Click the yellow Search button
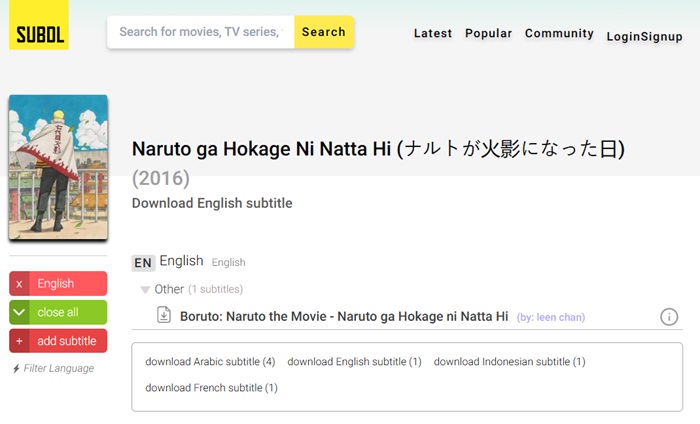This screenshot has width=700, height=424. (324, 32)
